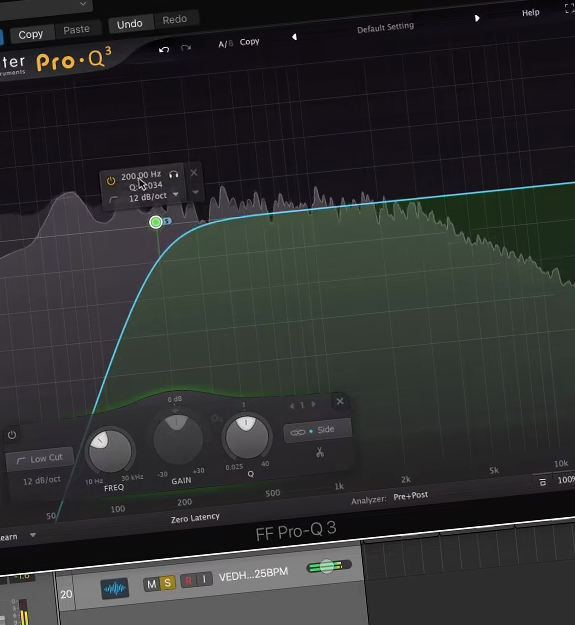Click the 100% output level value
The width and height of the screenshot is (575, 625).
coord(566,480)
